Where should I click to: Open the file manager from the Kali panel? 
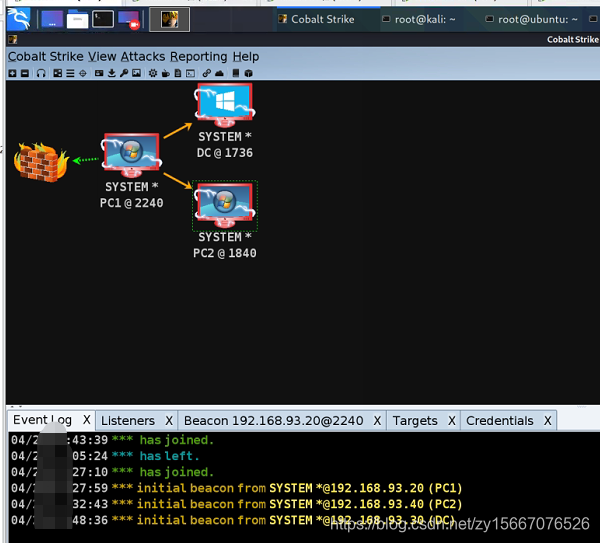(77, 19)
